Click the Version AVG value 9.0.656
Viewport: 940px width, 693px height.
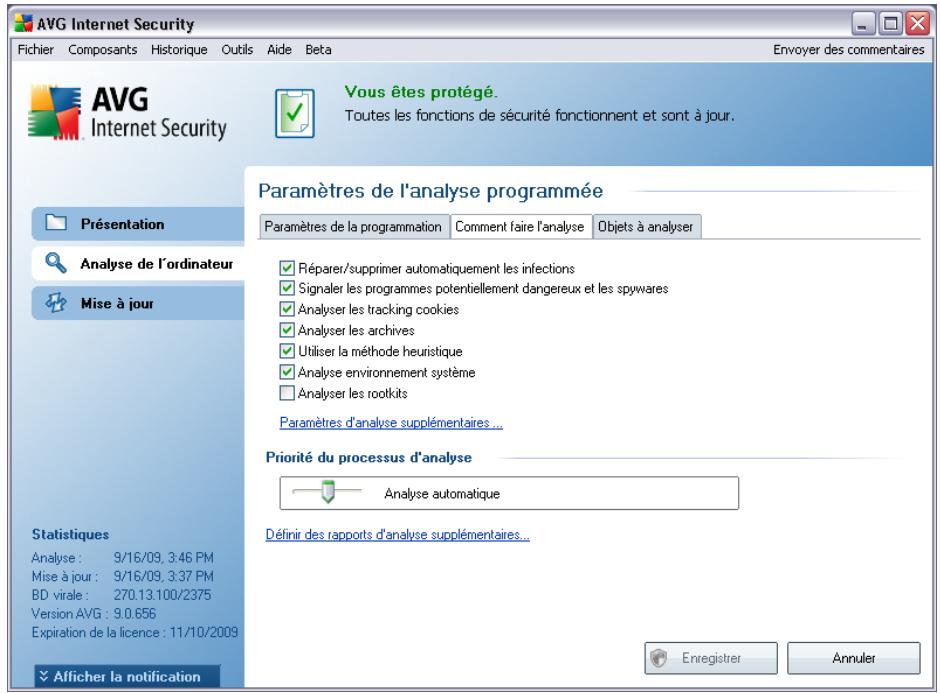tap(135, 613)
